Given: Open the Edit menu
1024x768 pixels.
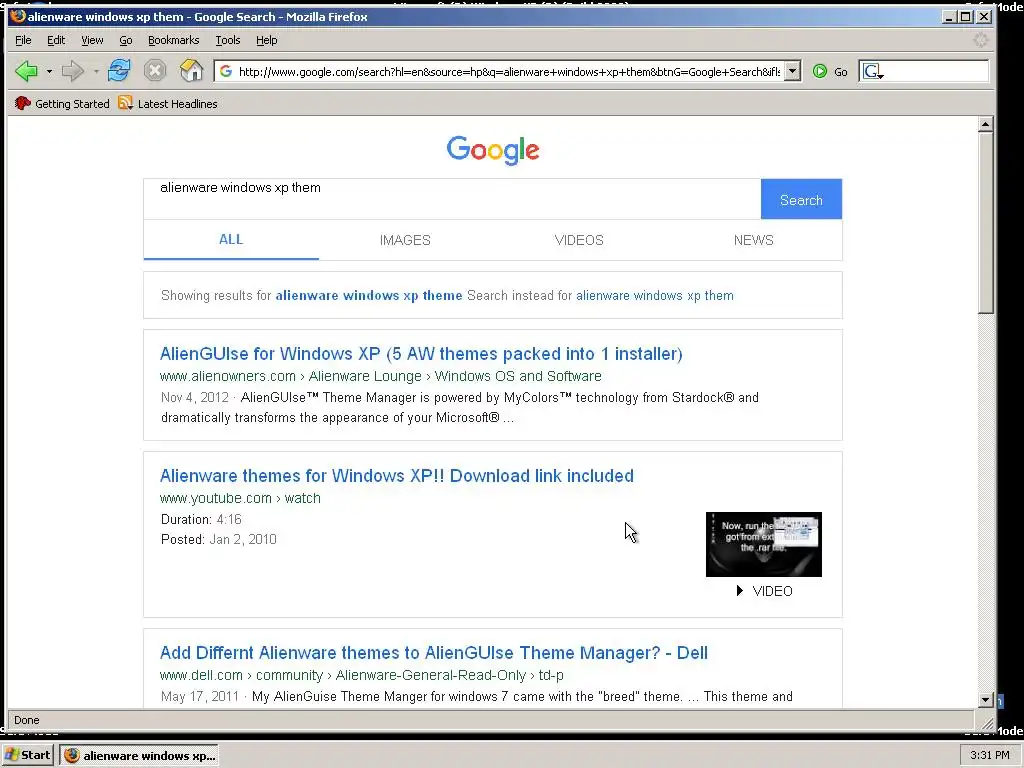Looking at the screenshot, I should (56, 40).
